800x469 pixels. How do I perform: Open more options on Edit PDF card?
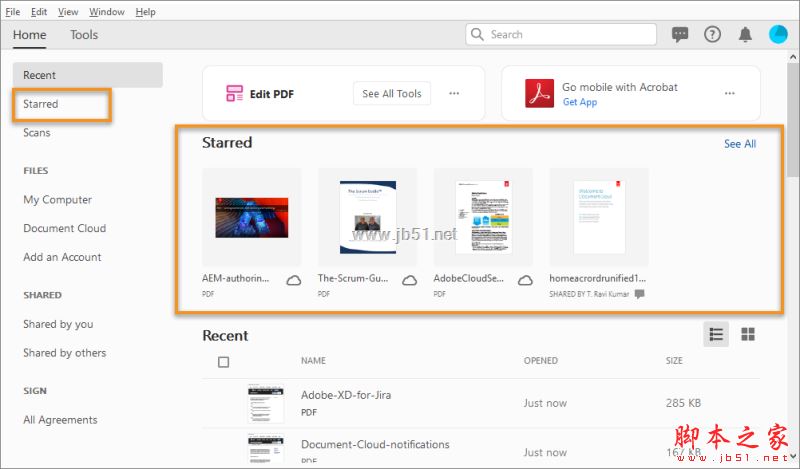pyautogui.click(x=454, y=93)
